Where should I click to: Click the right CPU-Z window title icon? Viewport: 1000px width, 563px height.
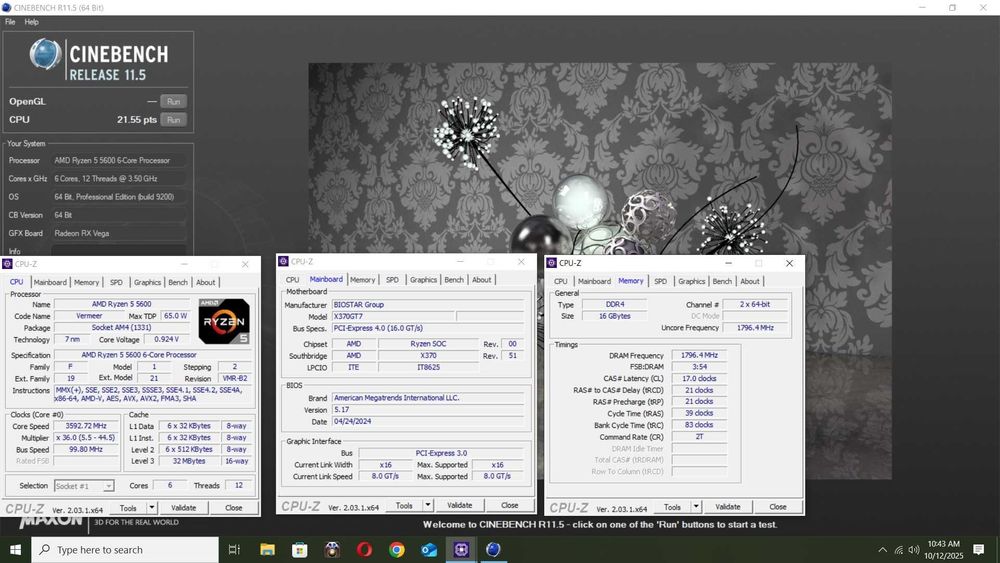(x=552, y=263)
